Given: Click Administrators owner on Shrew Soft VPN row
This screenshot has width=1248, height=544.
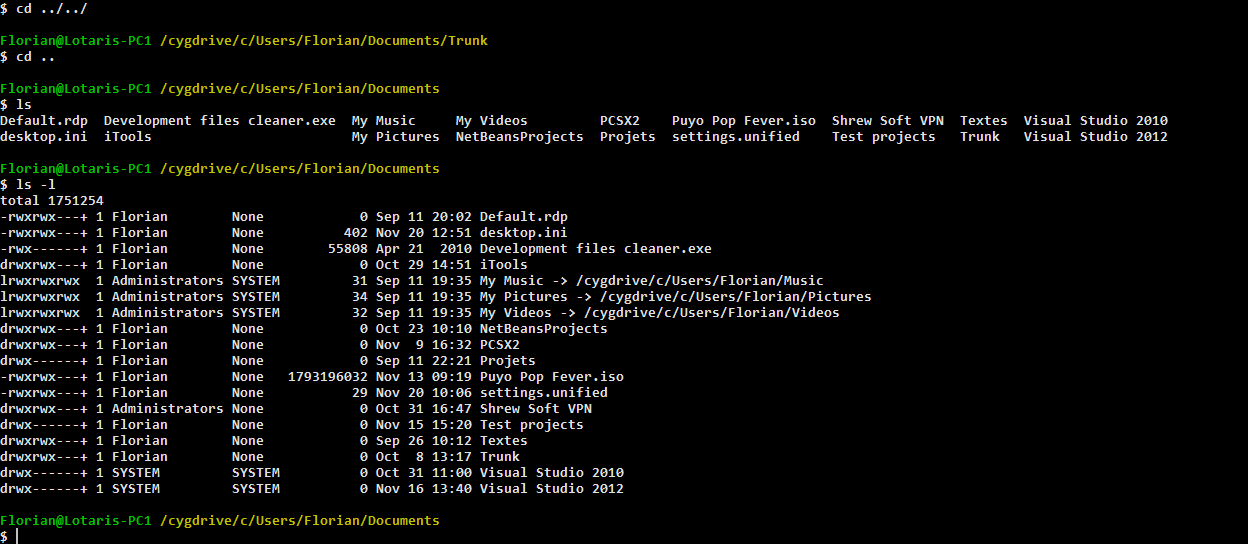Looking at the screenshot, I should (167, 409).
